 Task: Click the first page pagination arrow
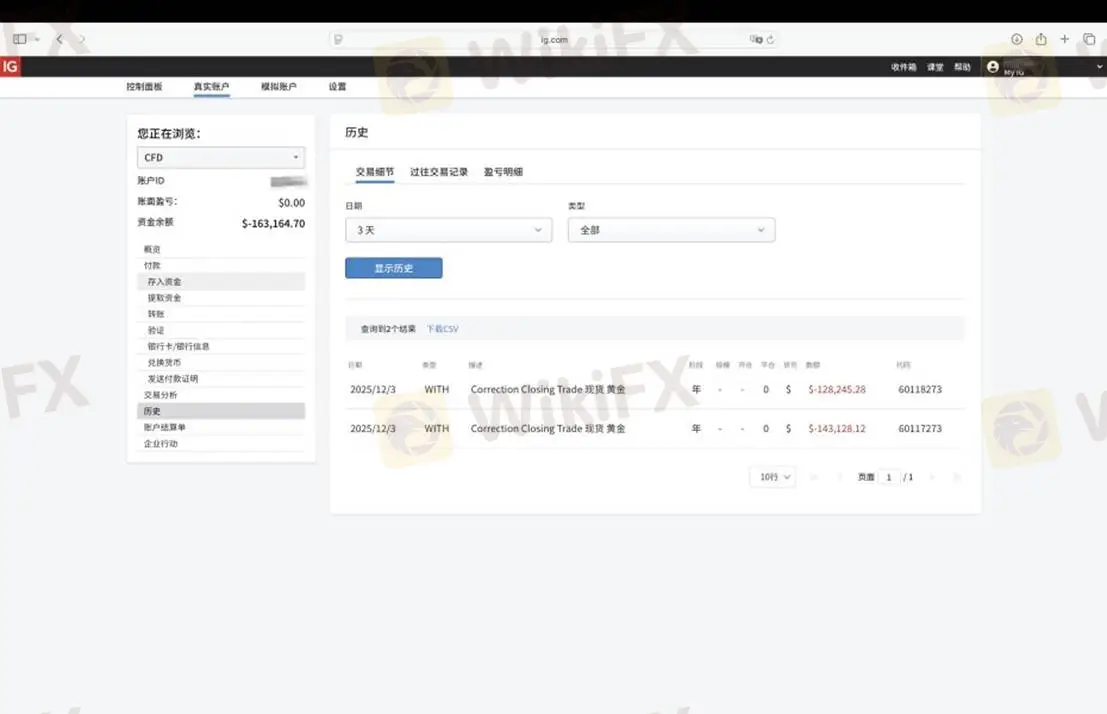tap(814, 477)
